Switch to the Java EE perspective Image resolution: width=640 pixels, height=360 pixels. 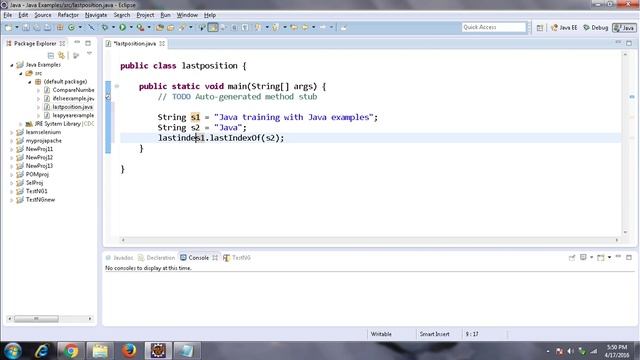(564, 28)
